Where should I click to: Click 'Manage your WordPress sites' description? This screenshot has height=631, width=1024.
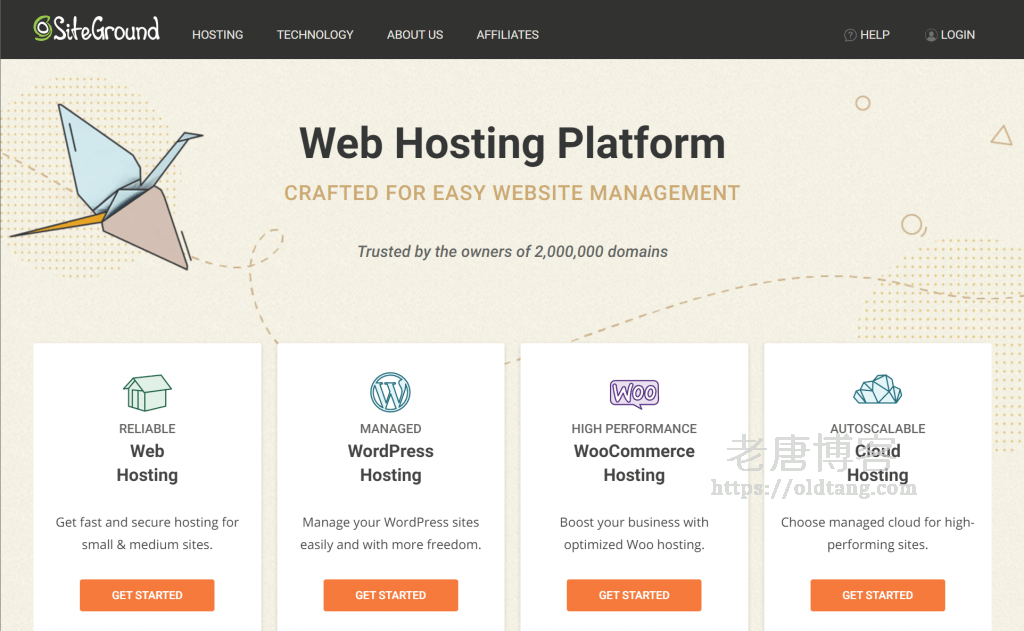coord(391,533)
